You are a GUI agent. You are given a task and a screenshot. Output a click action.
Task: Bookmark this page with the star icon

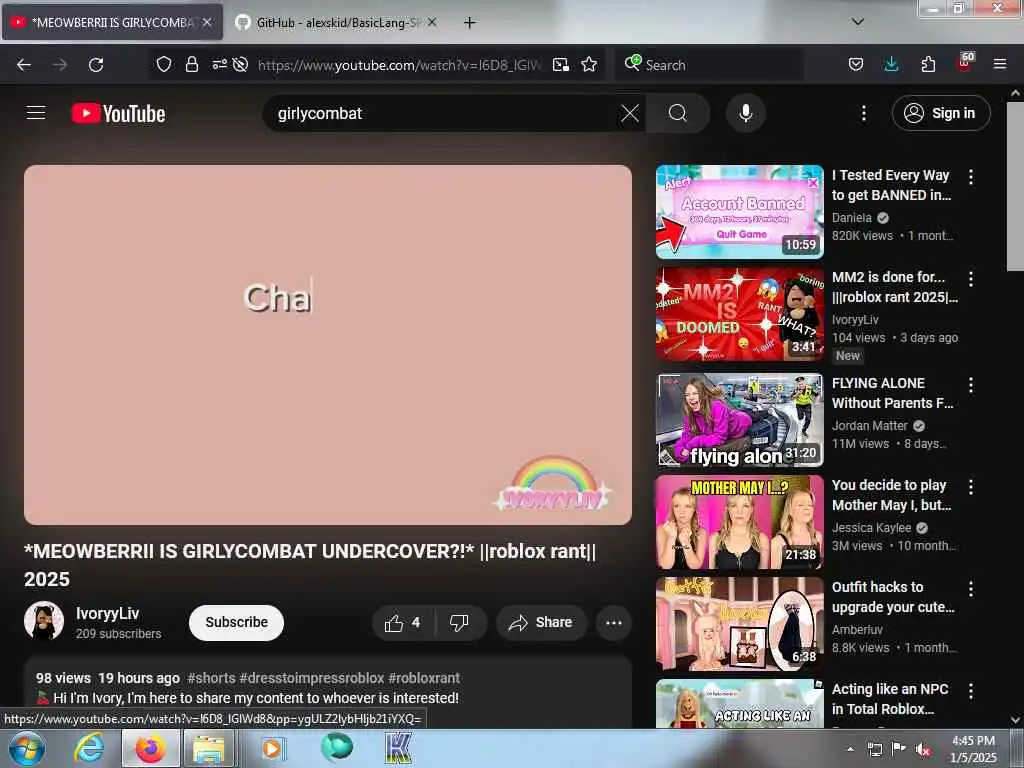tap(589, 65)
